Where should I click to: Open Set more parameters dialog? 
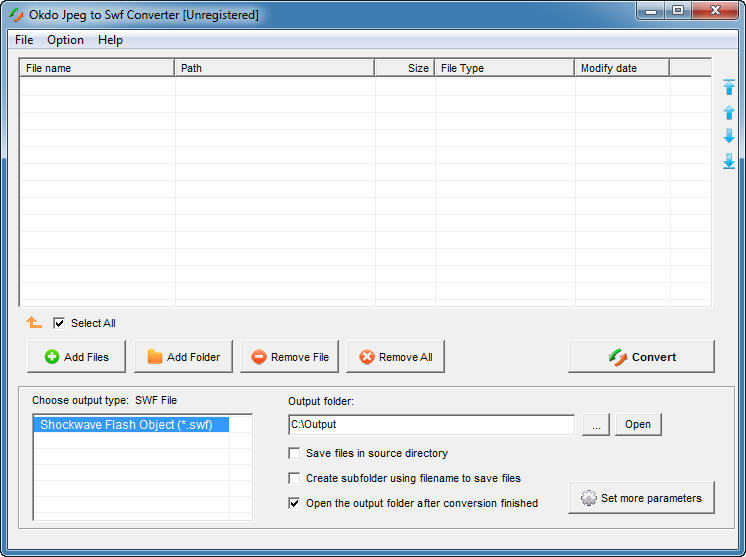(x=641, y=498)
